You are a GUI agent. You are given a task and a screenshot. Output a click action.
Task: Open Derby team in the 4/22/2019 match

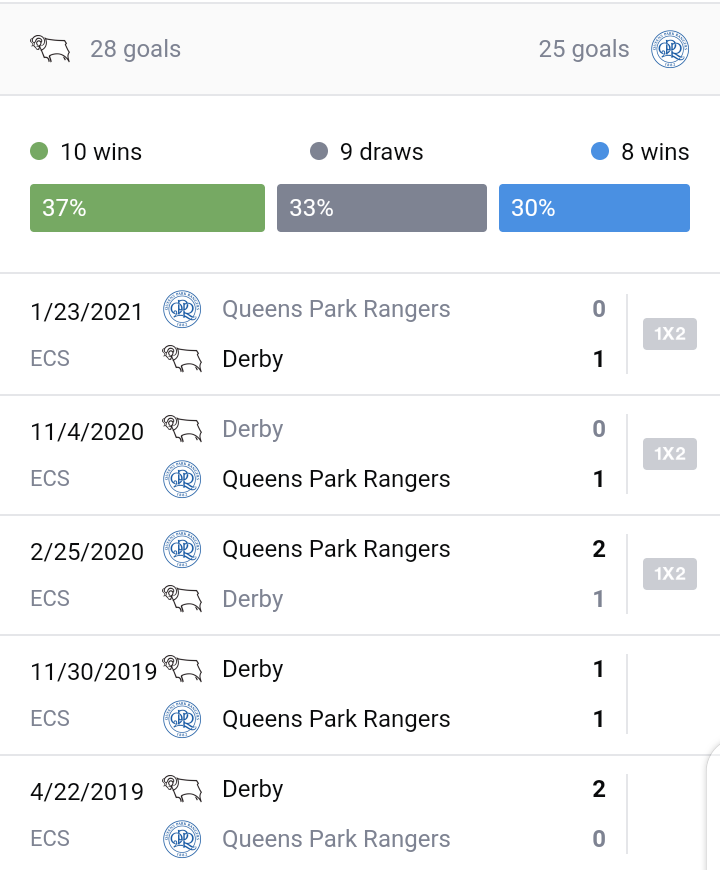pyautogui.click(x=253, y=789)
